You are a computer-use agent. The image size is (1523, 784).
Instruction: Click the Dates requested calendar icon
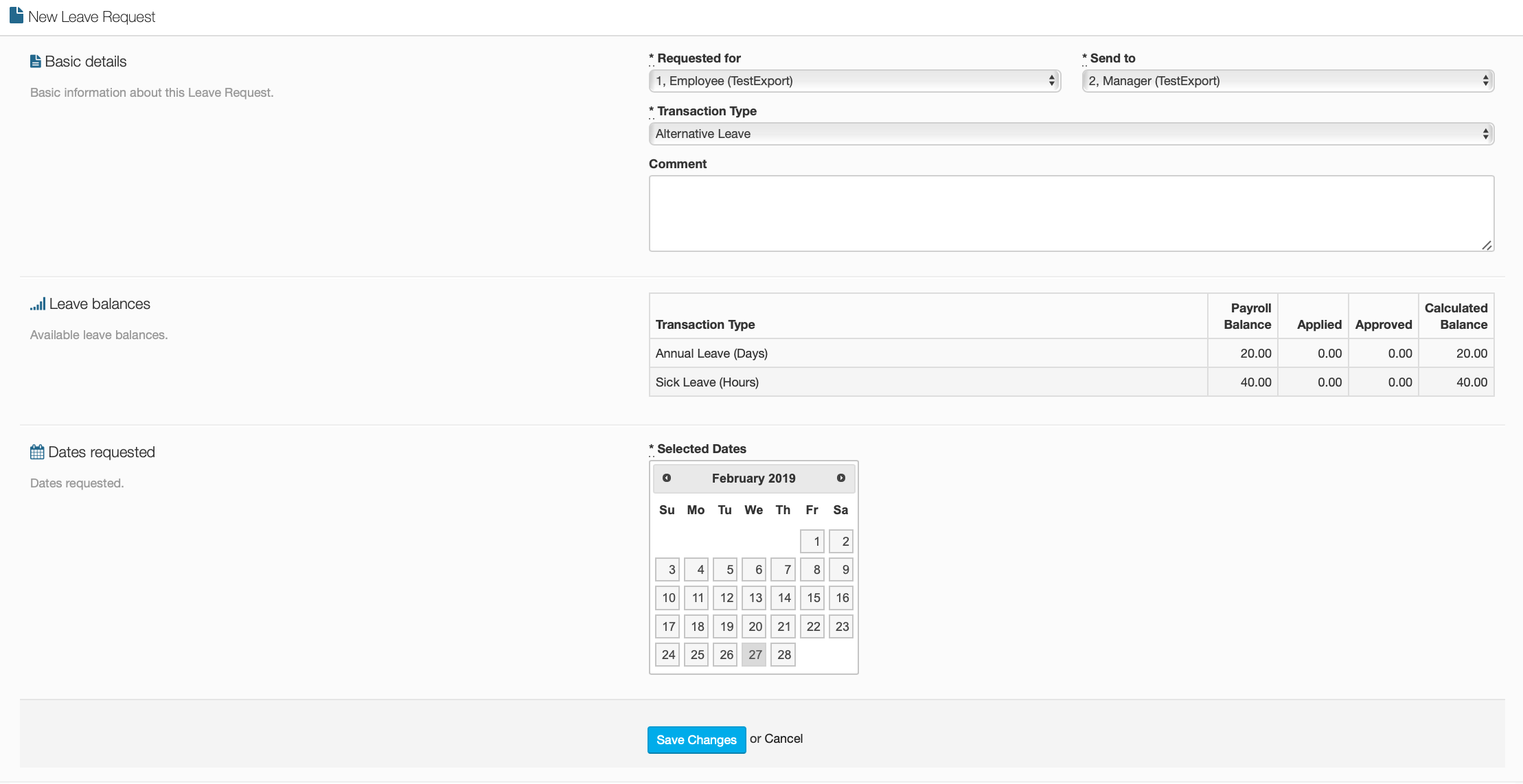click(x=37, y=452)
